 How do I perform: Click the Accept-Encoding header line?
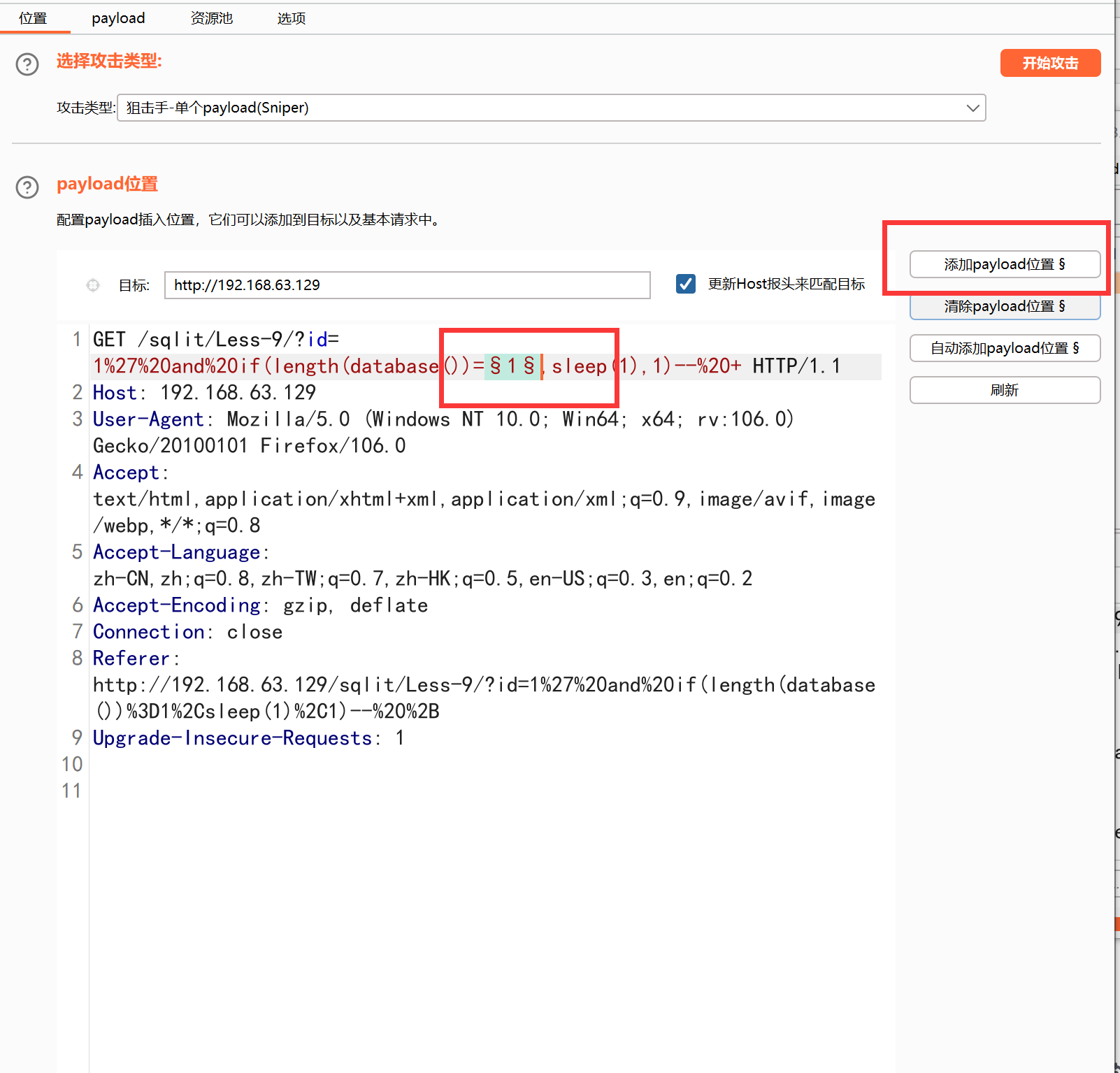click(x=260, y=605)
